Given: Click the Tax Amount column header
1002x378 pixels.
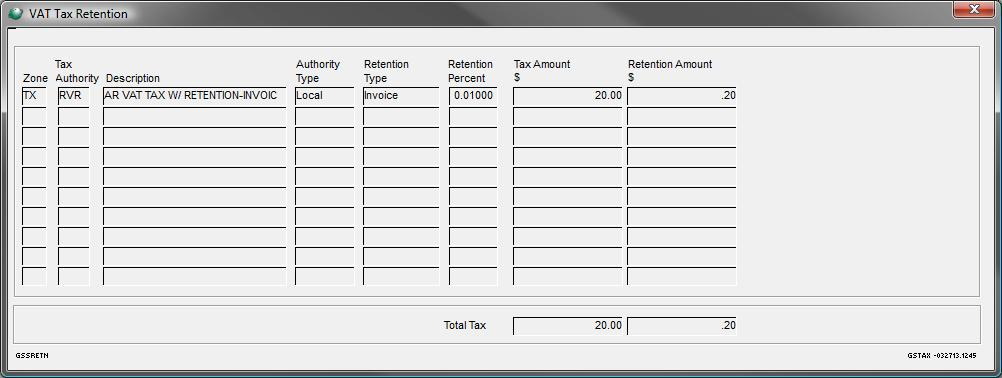Looking at the screenshot, I should coord(542,71).
